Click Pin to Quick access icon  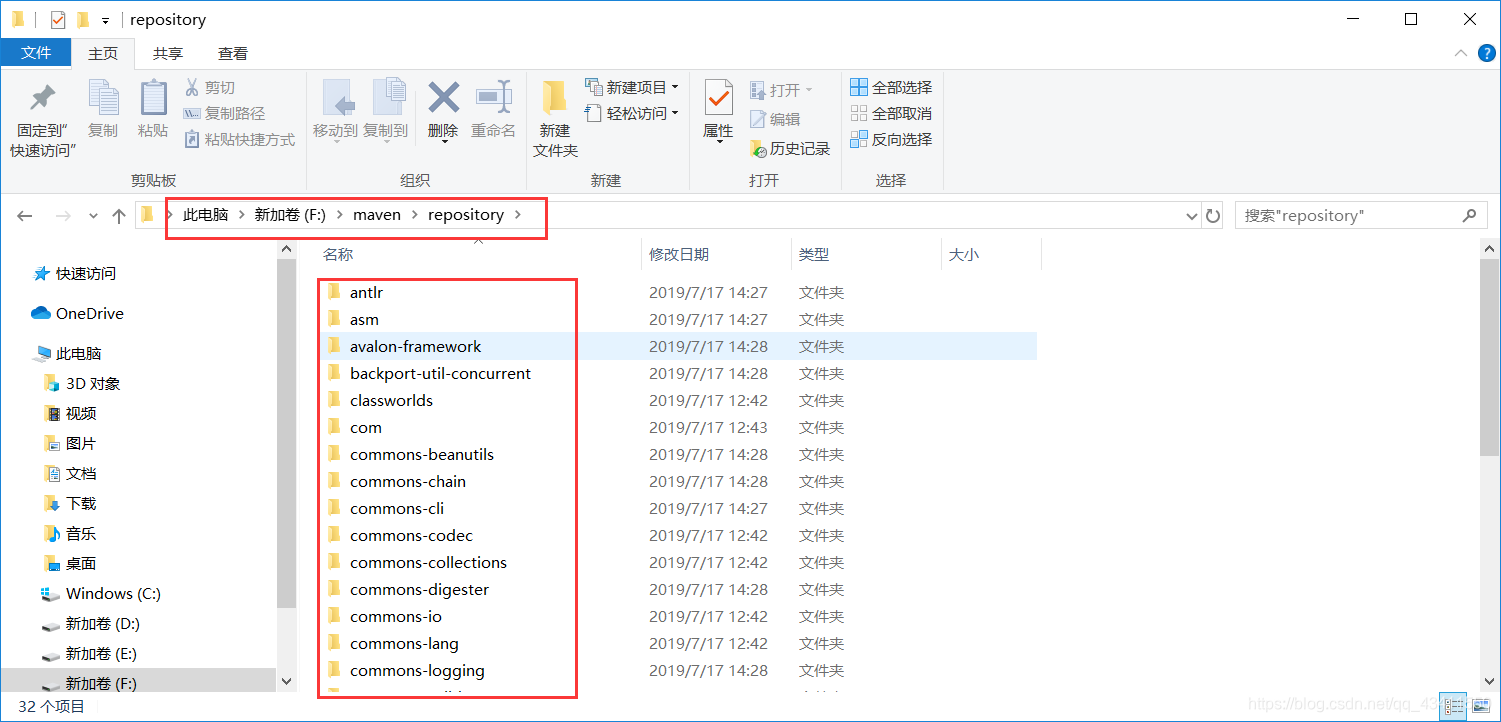(x=42, y=99)
